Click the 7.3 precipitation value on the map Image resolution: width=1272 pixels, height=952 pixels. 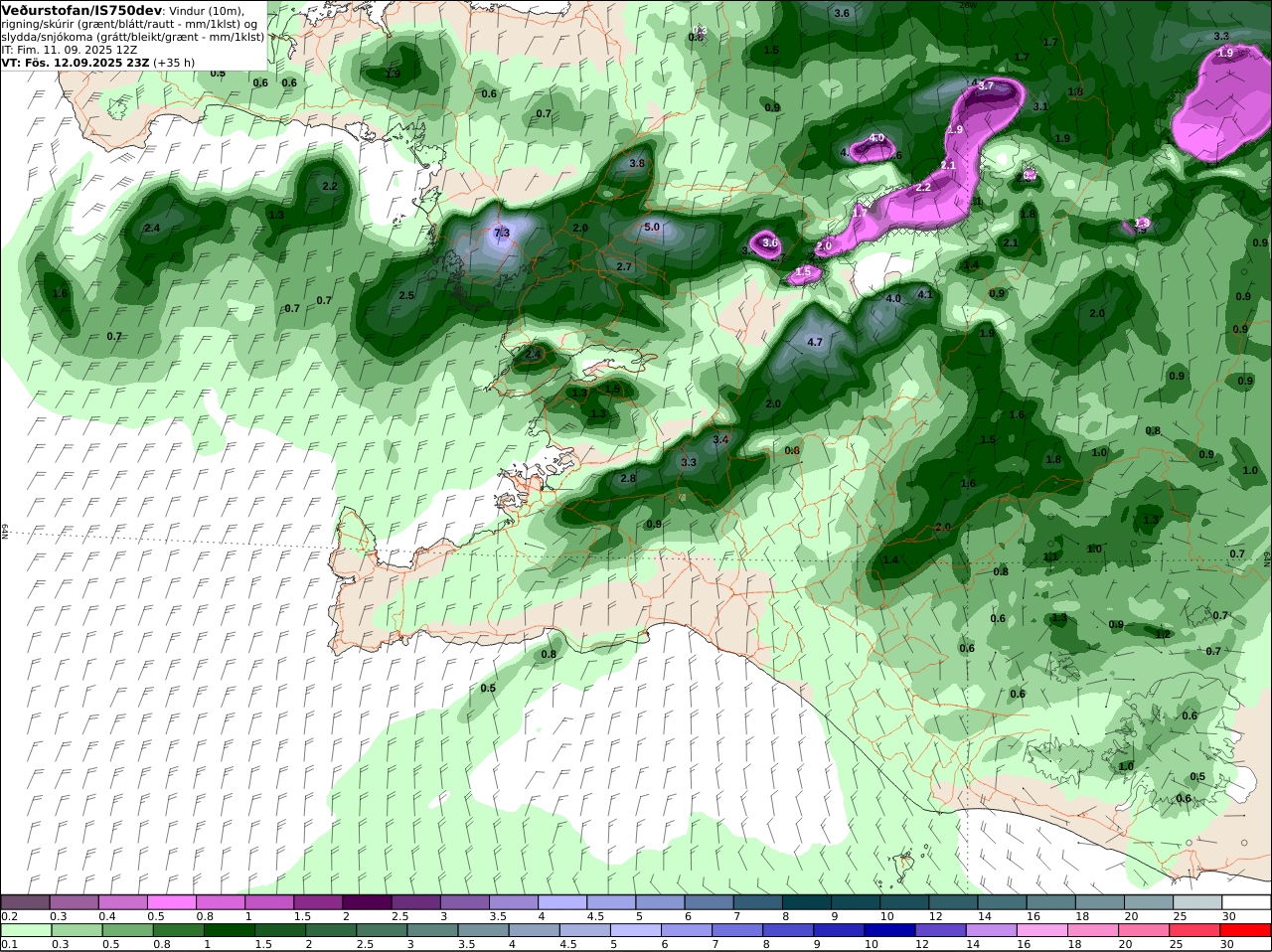point(502,233)
